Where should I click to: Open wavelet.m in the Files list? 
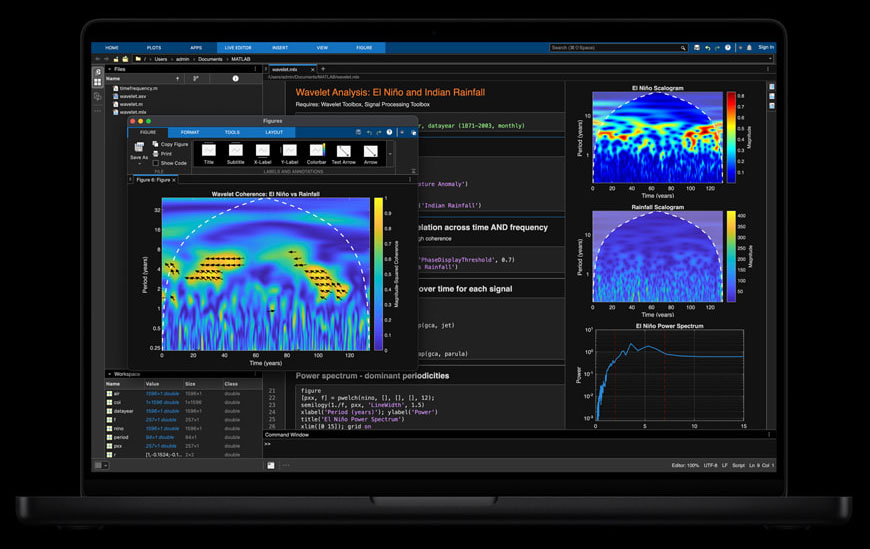(132, 104)
